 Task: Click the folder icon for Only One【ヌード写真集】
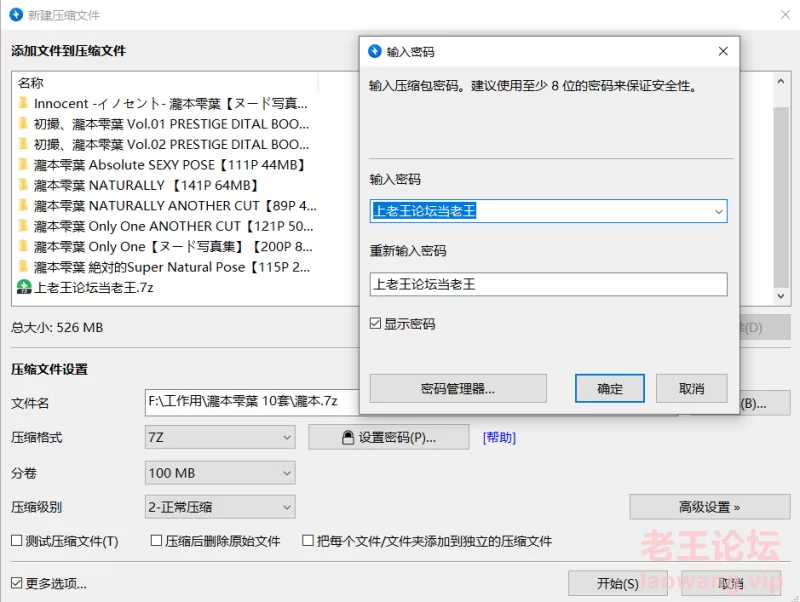[x=23, y=246]
